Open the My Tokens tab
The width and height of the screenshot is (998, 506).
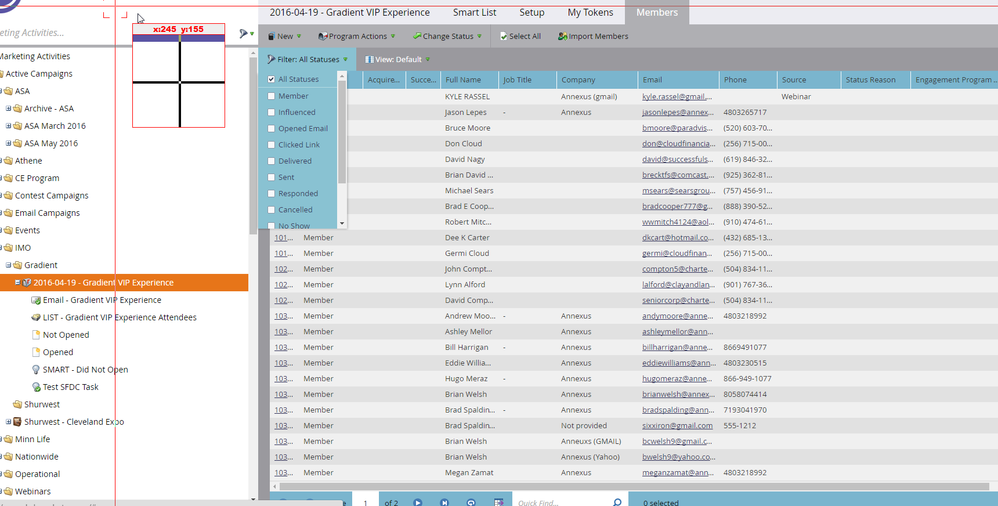[591, 13]
